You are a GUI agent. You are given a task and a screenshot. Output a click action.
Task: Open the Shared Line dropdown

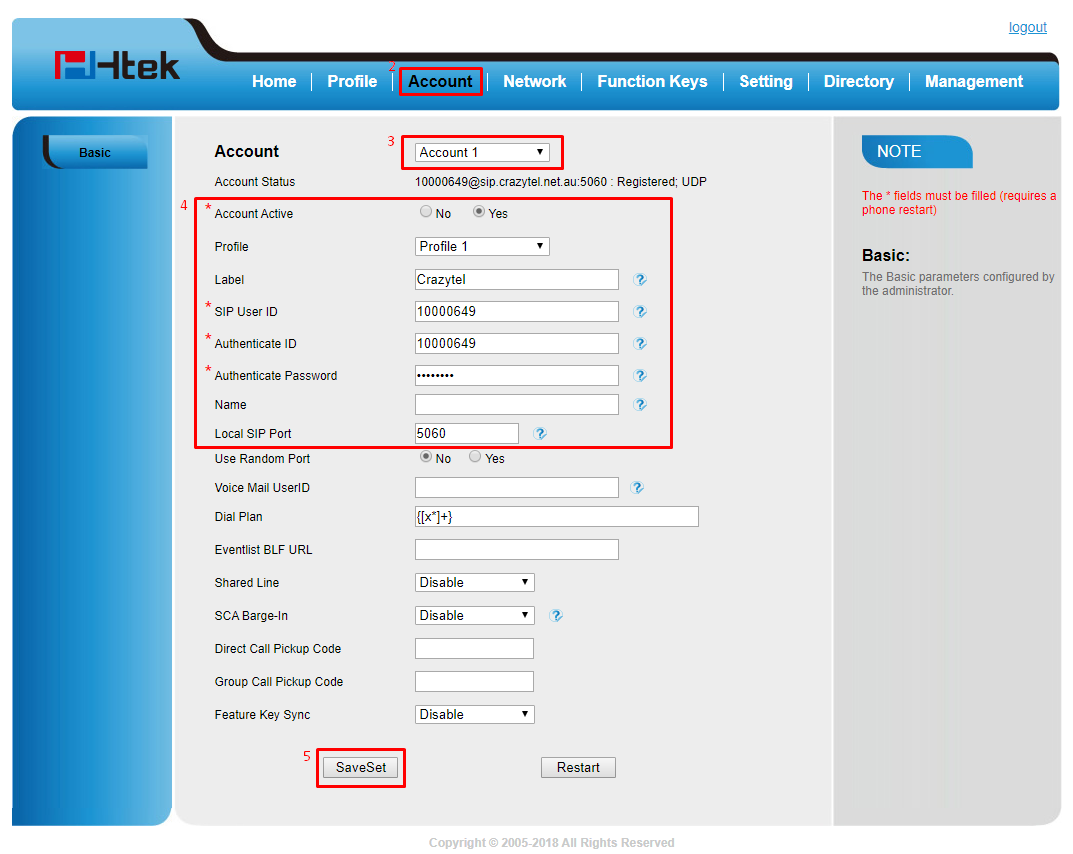[474, 582]
